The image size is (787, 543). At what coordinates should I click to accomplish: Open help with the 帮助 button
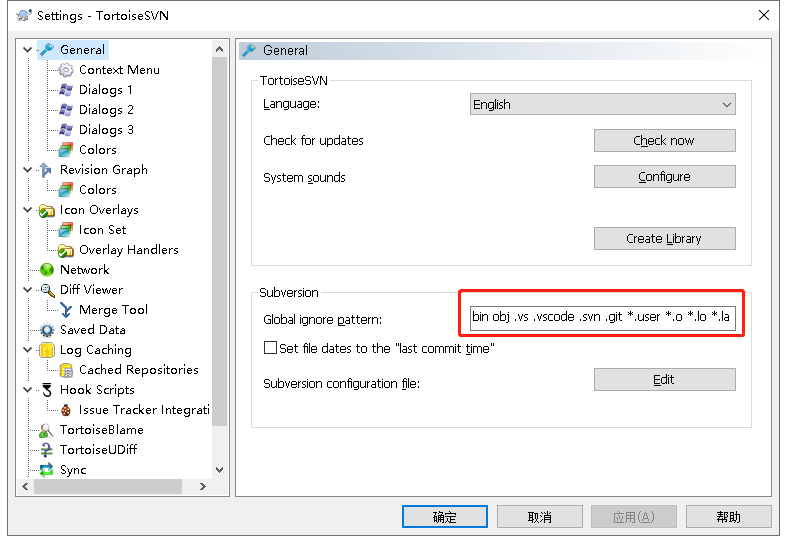pyautogui.click(x=728, y=516)
